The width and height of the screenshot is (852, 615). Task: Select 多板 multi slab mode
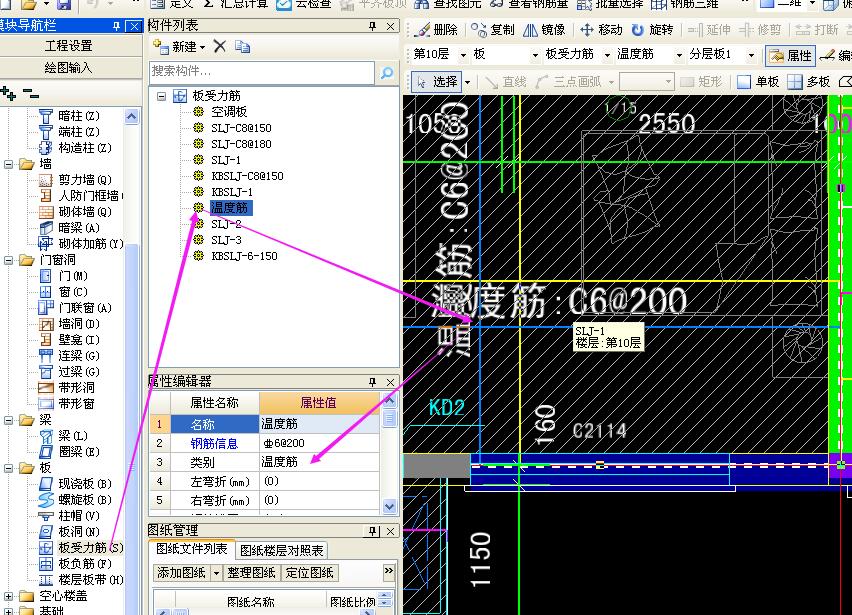[809, 82]
